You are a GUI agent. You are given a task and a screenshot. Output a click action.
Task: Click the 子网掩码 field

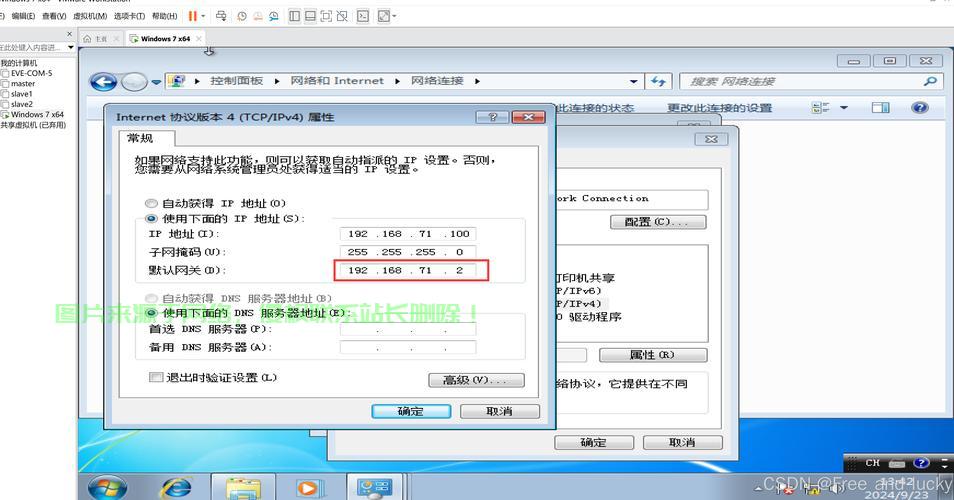[x=408, y=252]
